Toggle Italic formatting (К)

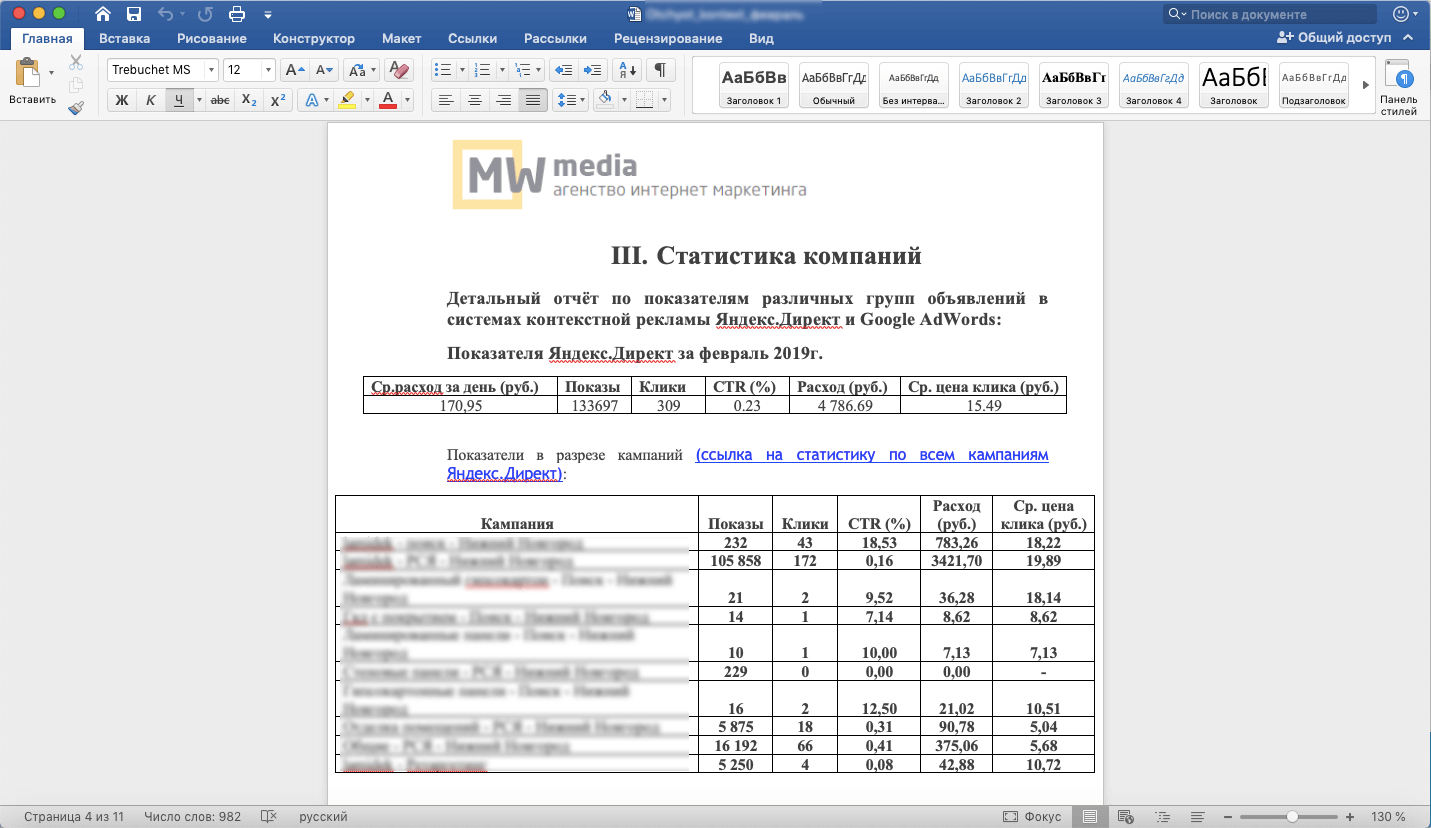150,100
